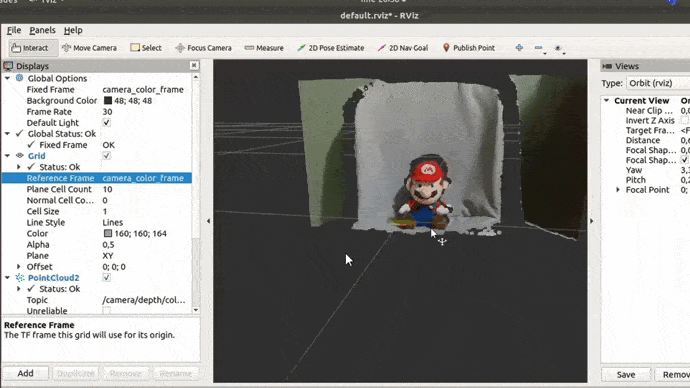Viewport: 690px width, 388px height.
Task: Toggle the Invert Z Axis checkbox
Action: pos(685,120)
